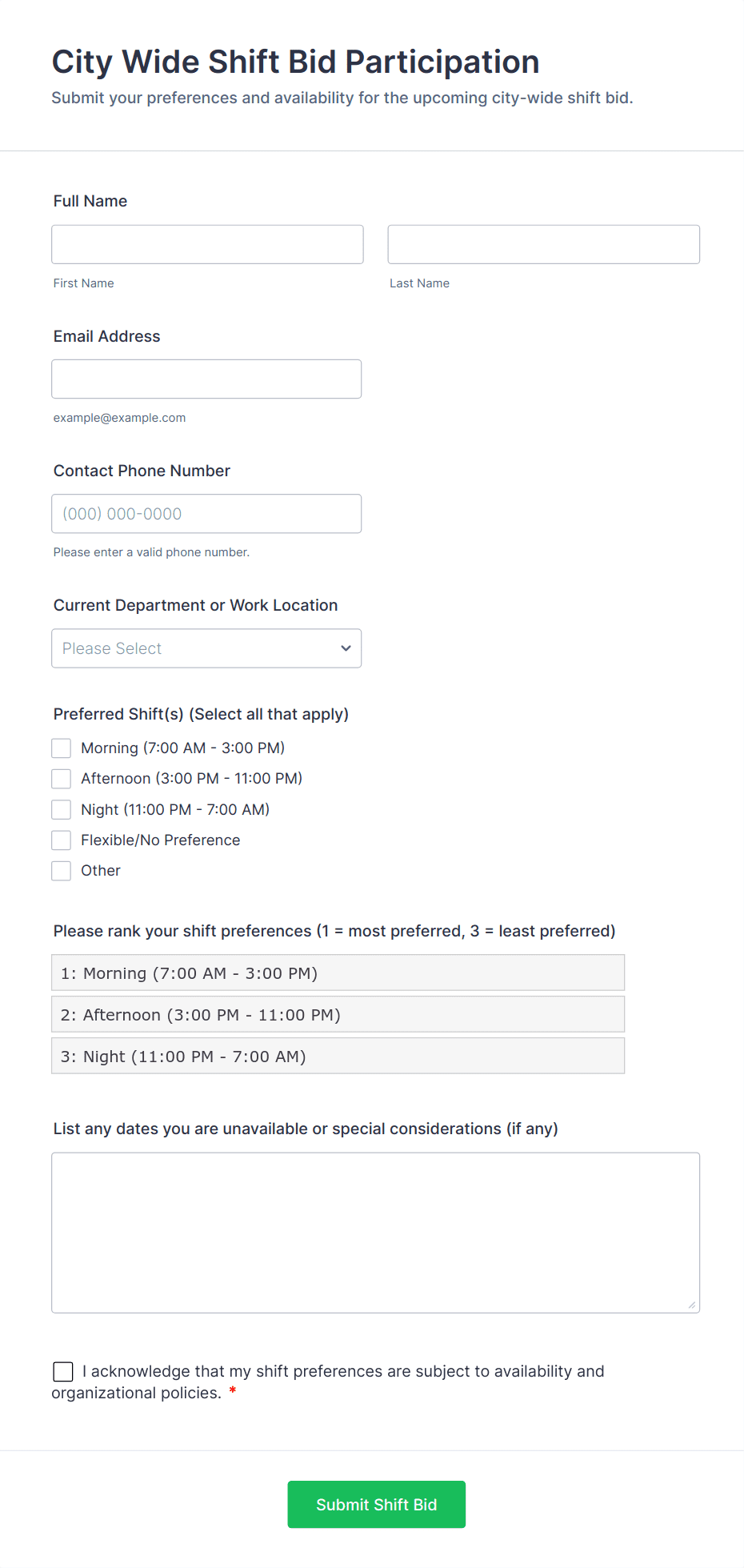Click the Contact Phone Number field
744x1568 pixels.
point(206,513)
